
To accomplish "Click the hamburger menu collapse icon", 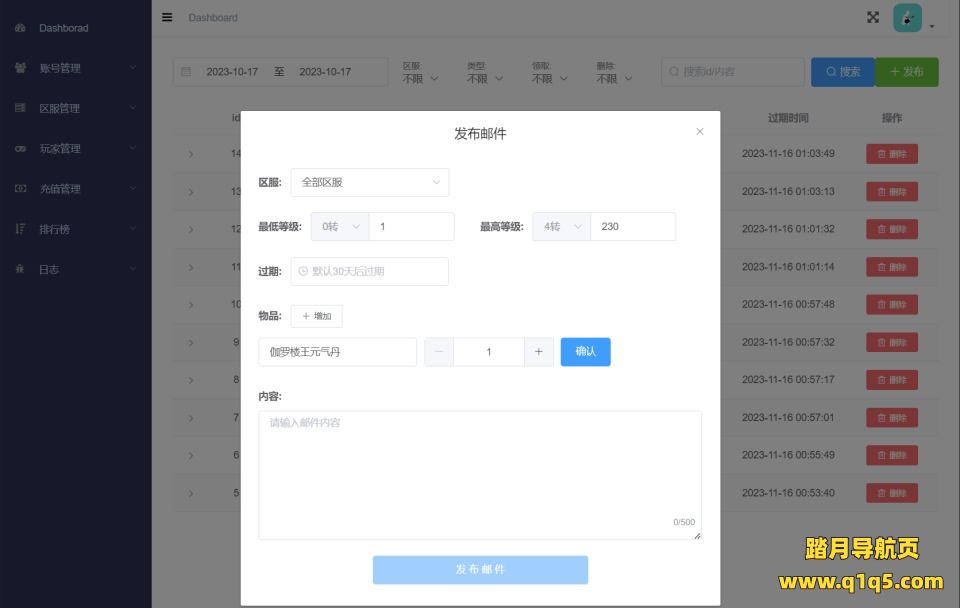I will (167, 17).
